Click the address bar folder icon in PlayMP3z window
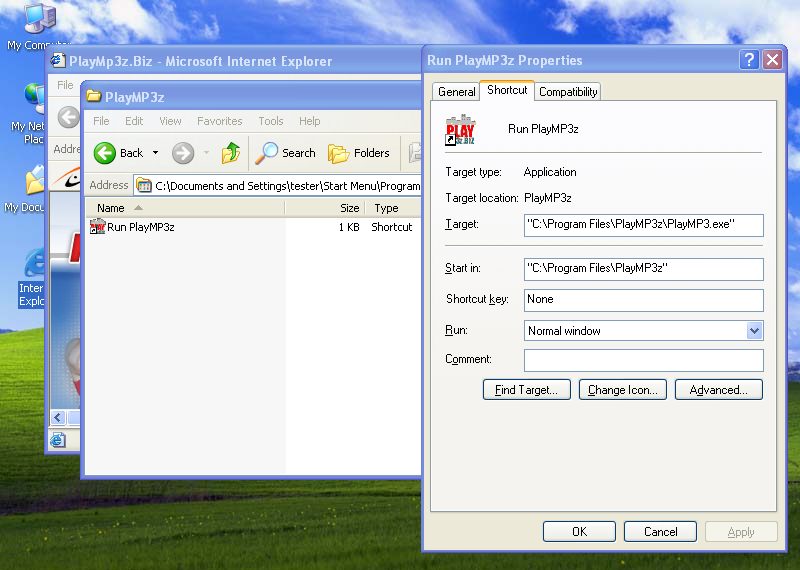This screenshot has height=570, width=800. pyautogui.click(x=144, y=185)
